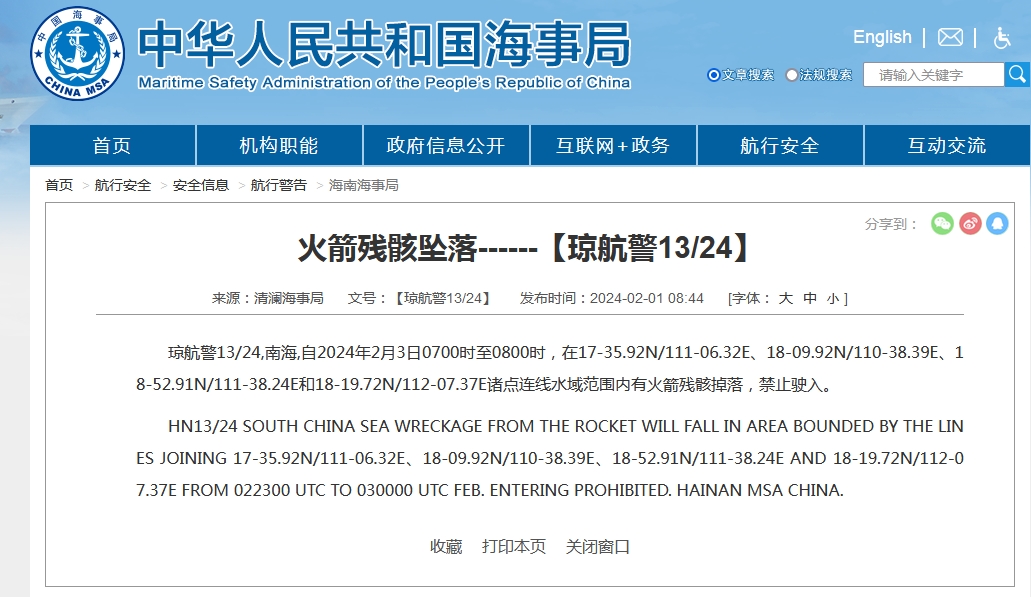Share article to WeChat
The image size is (1031, 597).
click(x=942, y=224)
